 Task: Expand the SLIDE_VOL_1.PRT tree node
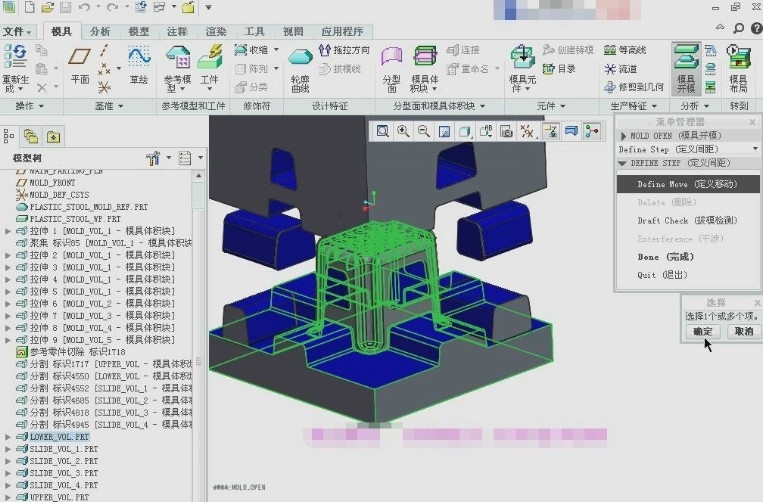point(8,449)
